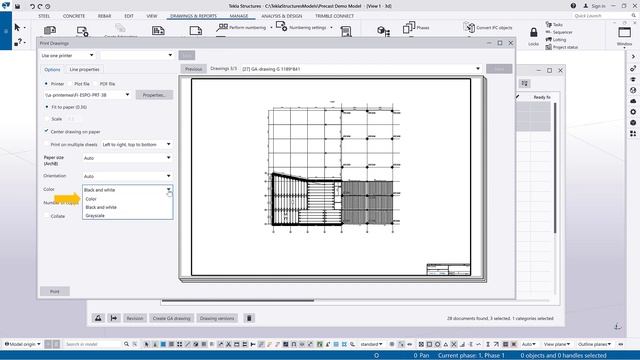Open the CONCRETE ribbon tab

tap(74, 16)
